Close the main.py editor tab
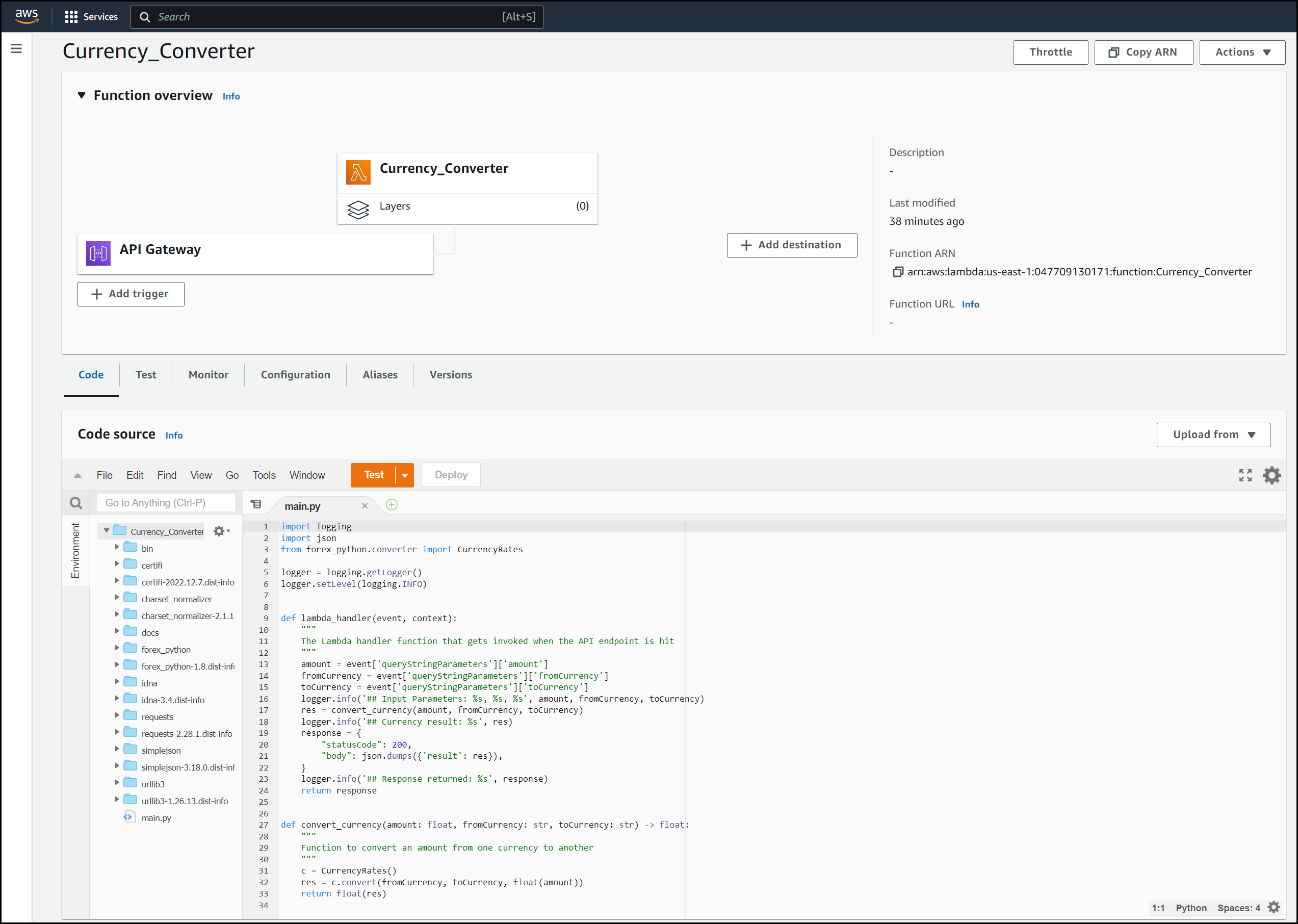The image size is (1298, 924). click(365, 505)
